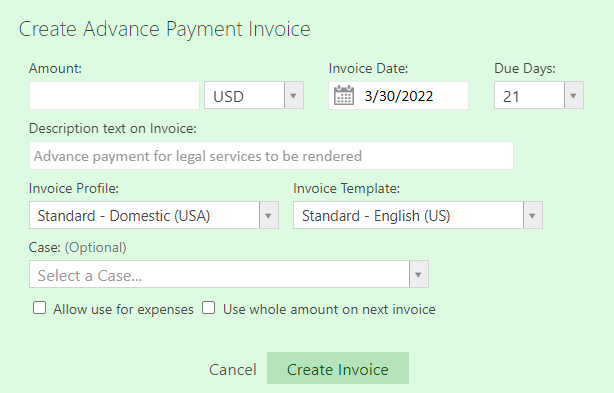This screenshot has height=393, width=614.
Task: Click the Allow use for expenses label text
Action: point(123,309)
